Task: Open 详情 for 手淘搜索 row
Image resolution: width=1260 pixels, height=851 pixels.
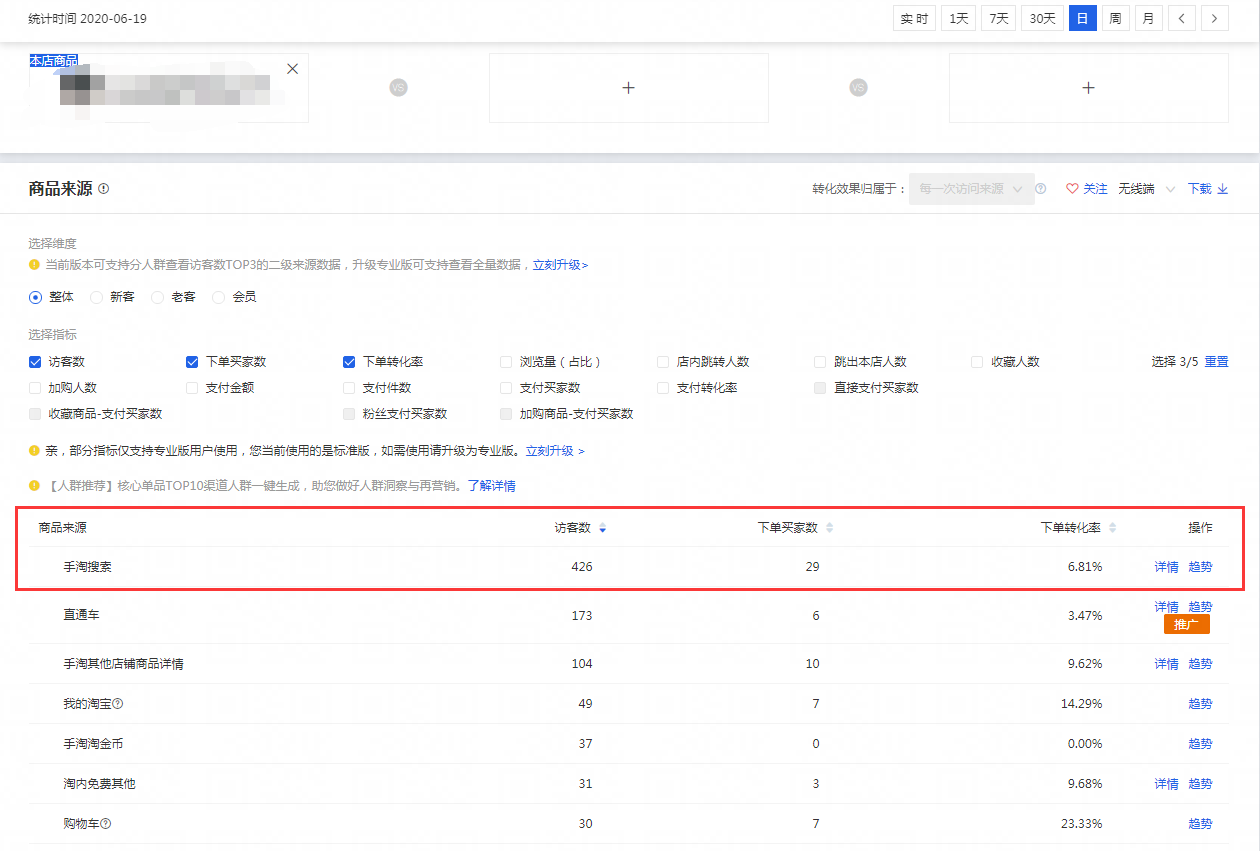Action: (1166, 567)
